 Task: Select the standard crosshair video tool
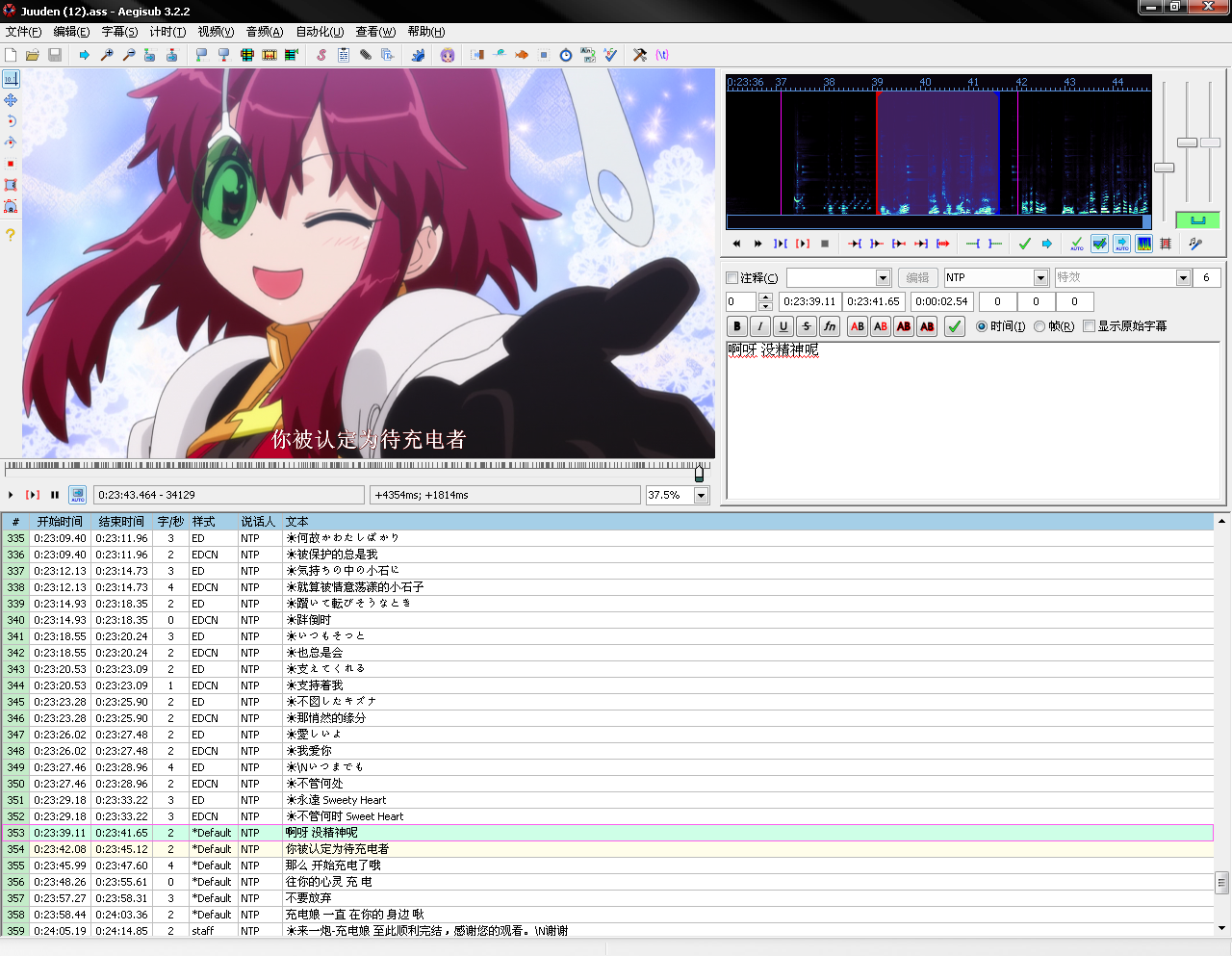coord(11,79)
